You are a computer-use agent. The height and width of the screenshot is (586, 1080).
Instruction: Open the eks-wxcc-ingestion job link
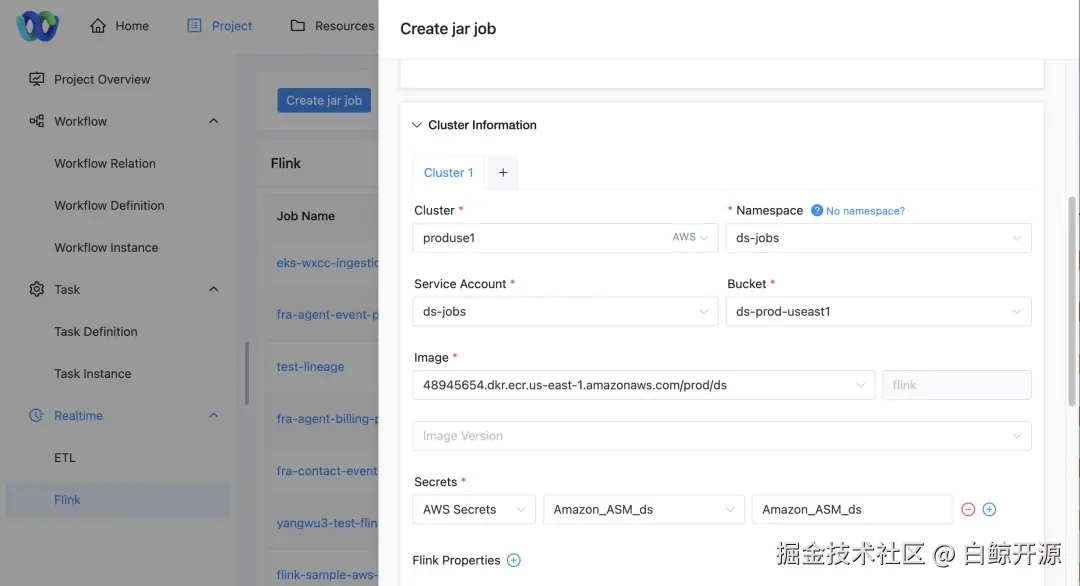(x=327, y=262)
